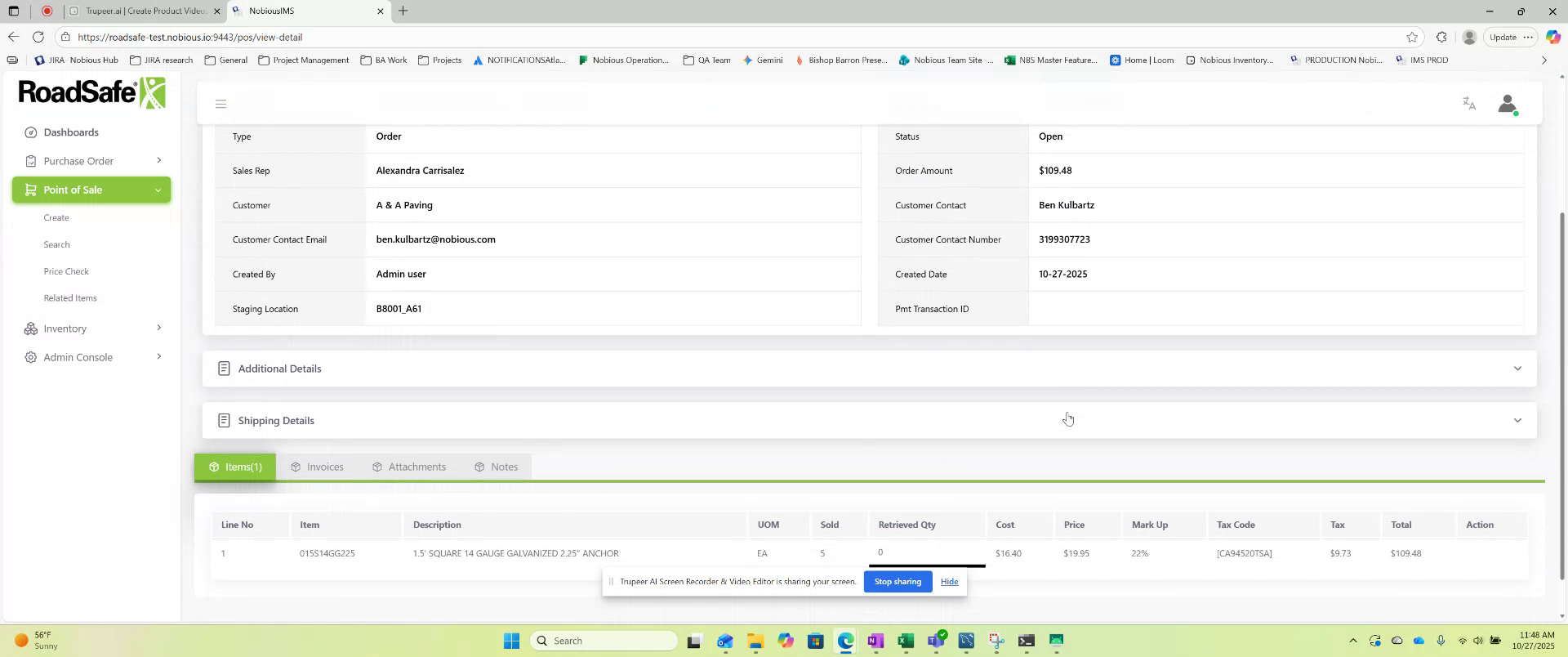Click the weather widget 56°F Sunny
Image resolution: width=1568 pixels, height=657 pixels.
(x=38, y=641)
